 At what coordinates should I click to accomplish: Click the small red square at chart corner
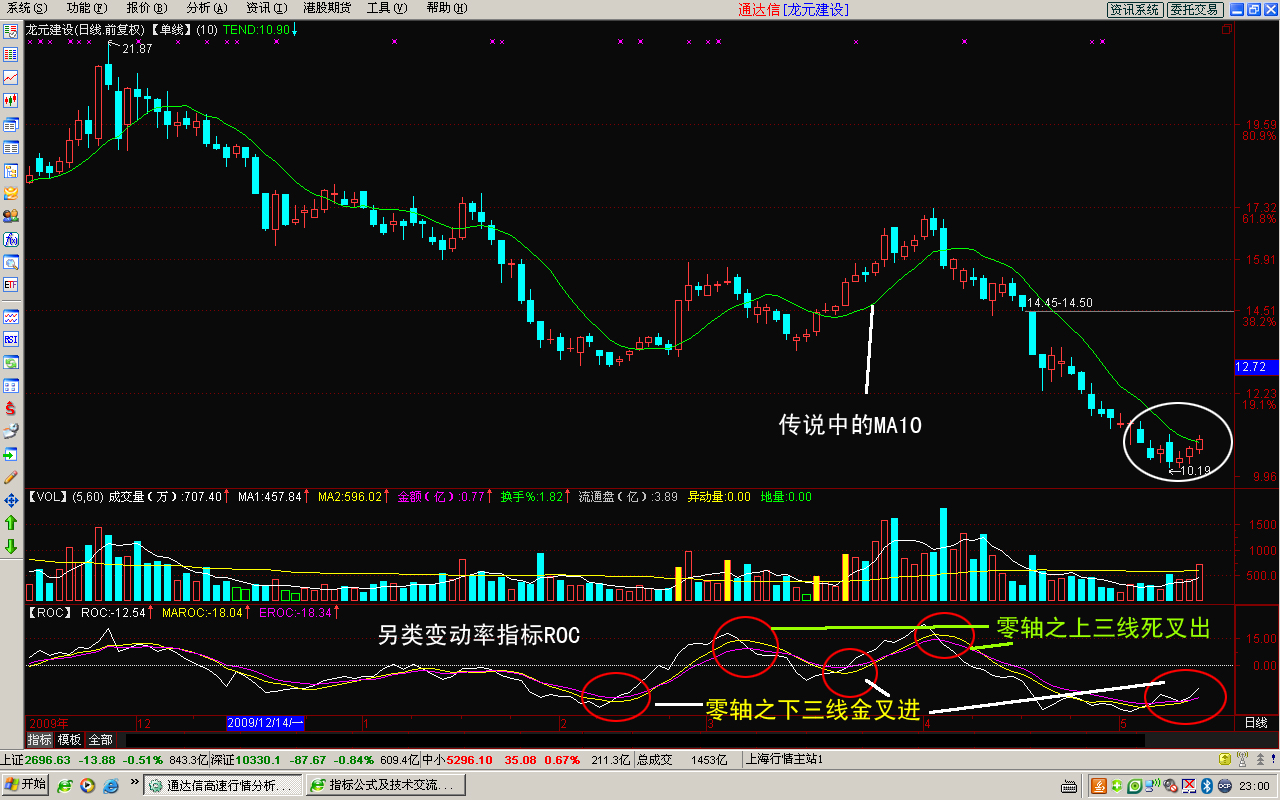[x=1227, y=30]
